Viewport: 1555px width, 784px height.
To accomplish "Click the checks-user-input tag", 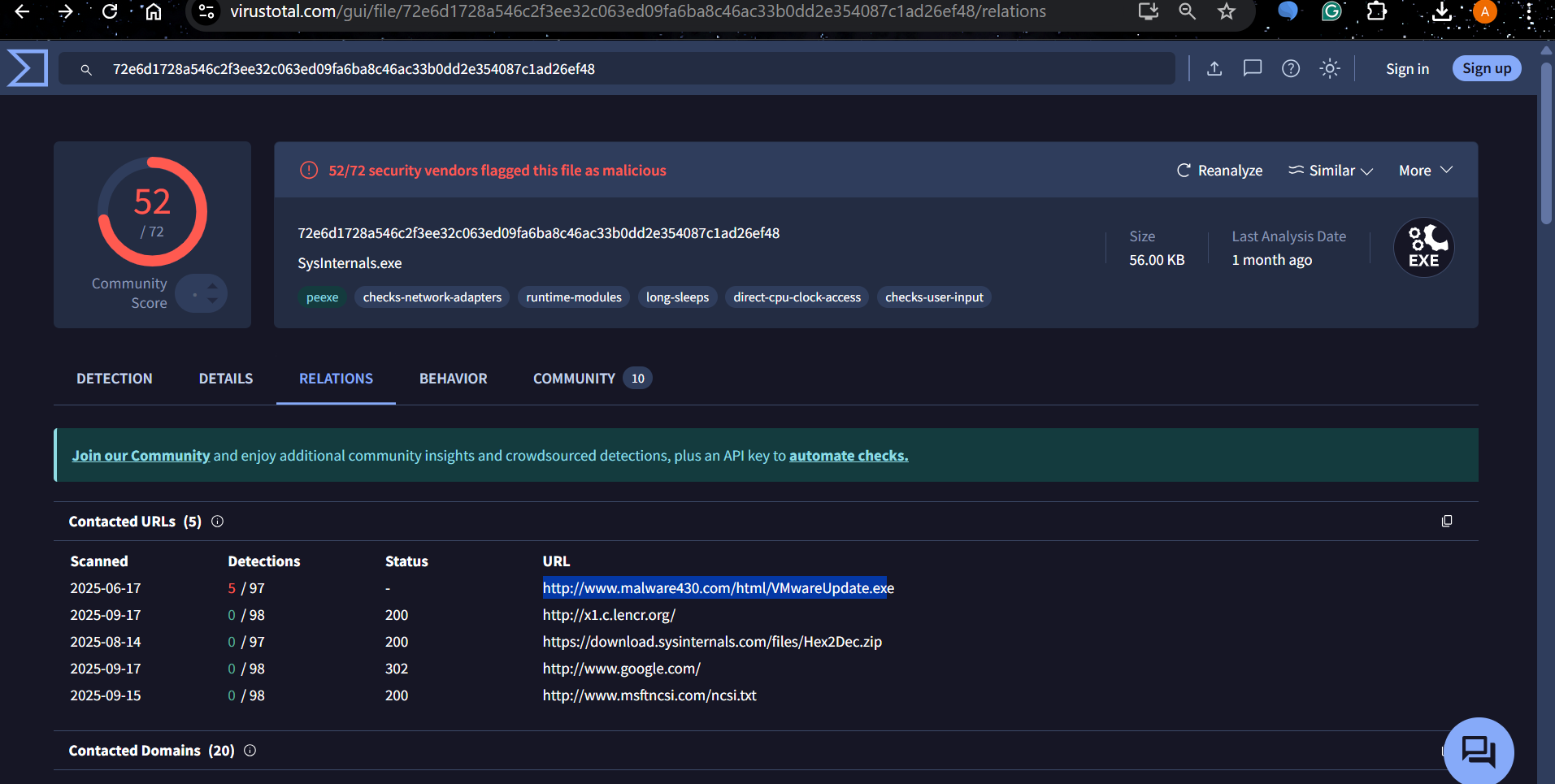I will tap(934, 297).
